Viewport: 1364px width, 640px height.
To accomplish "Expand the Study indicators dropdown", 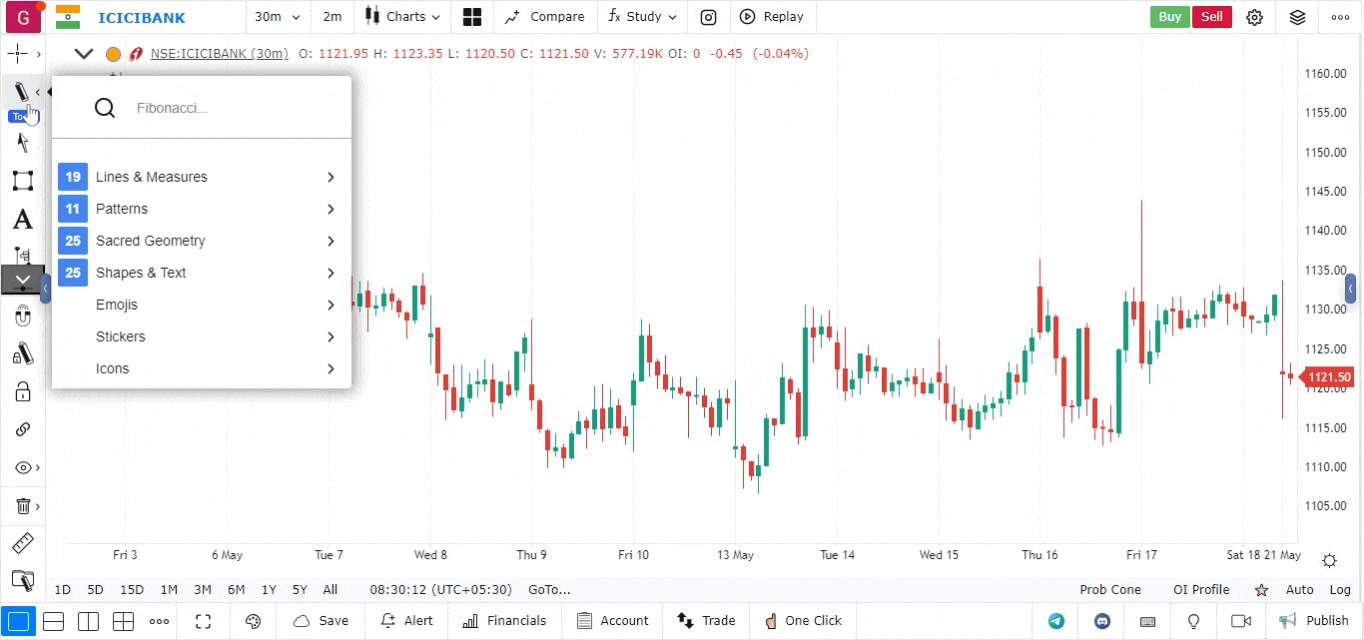I will point(642,17).
